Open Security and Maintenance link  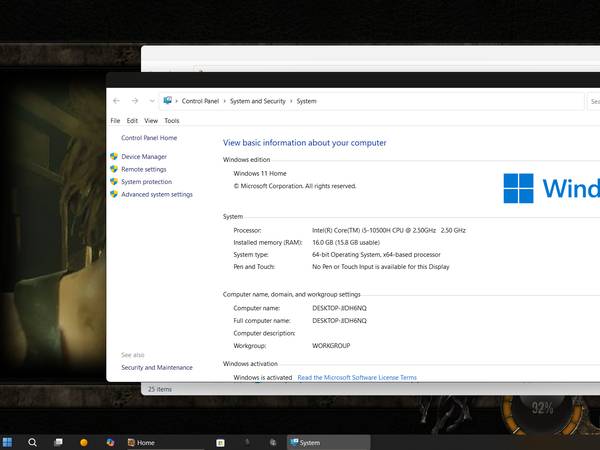point(157,368)
